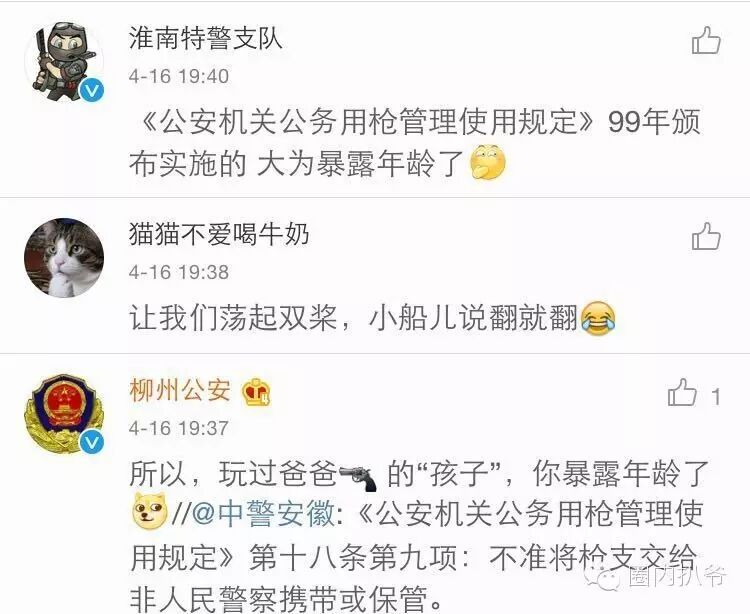This screenshot has width=750, height=614.
Task: Like the 猫猫不爱喝牛奶 comment
Action: 706,236
